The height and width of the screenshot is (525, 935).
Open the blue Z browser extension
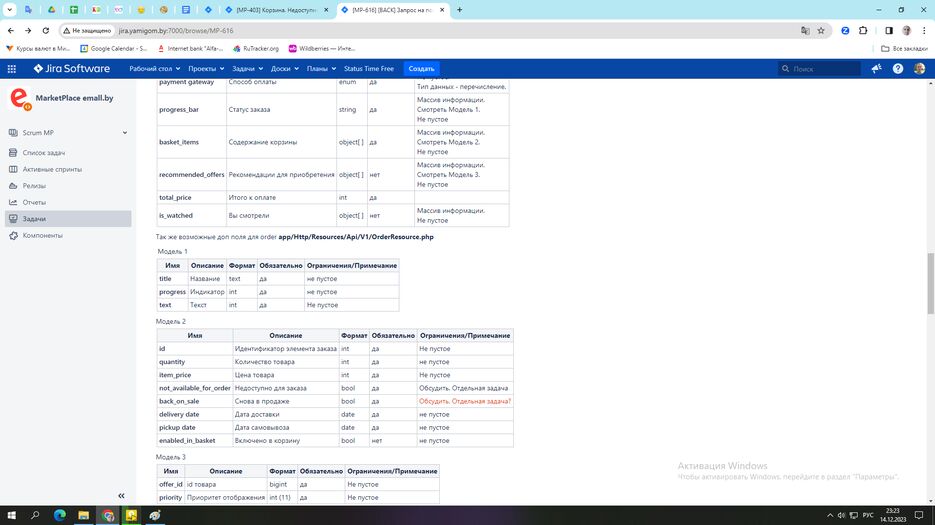[x=845, y=30]
